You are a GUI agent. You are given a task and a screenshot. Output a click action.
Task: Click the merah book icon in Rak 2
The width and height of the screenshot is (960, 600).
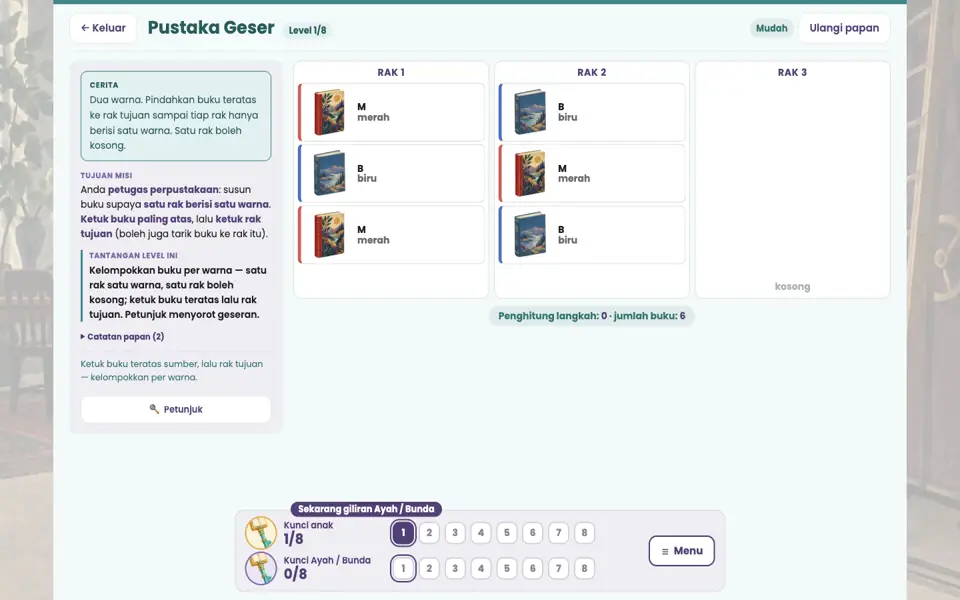530,173
